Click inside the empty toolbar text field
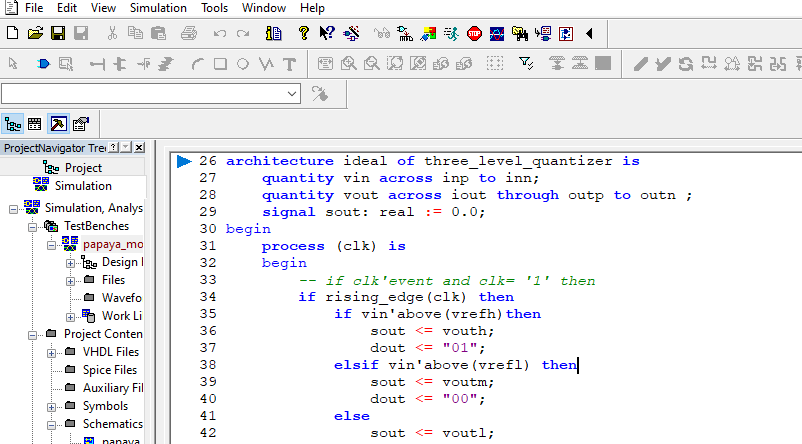 click(x=143, y=94)
